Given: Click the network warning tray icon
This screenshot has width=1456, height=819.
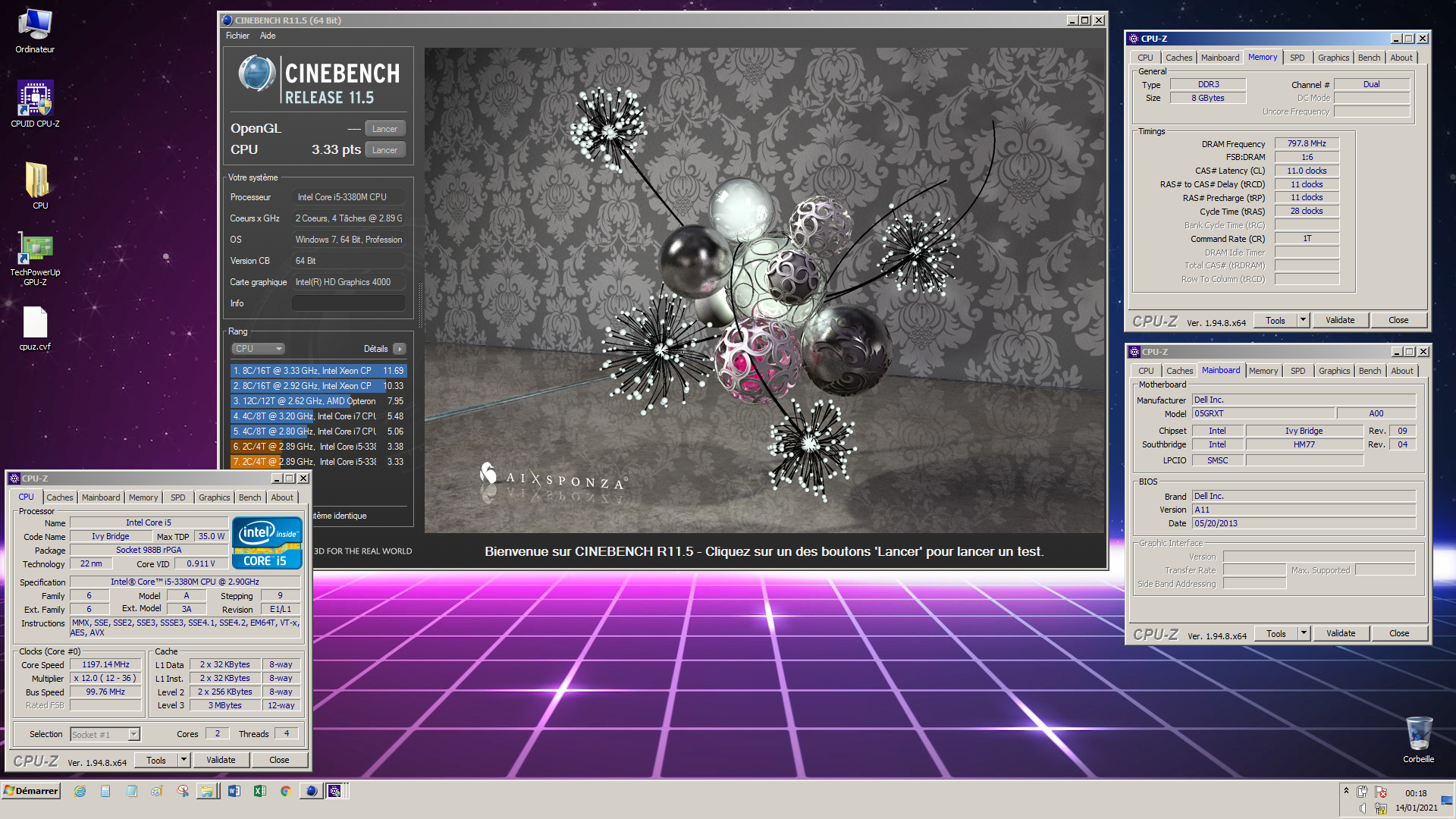Looking at the screenshot, I should coord(1381,808).
